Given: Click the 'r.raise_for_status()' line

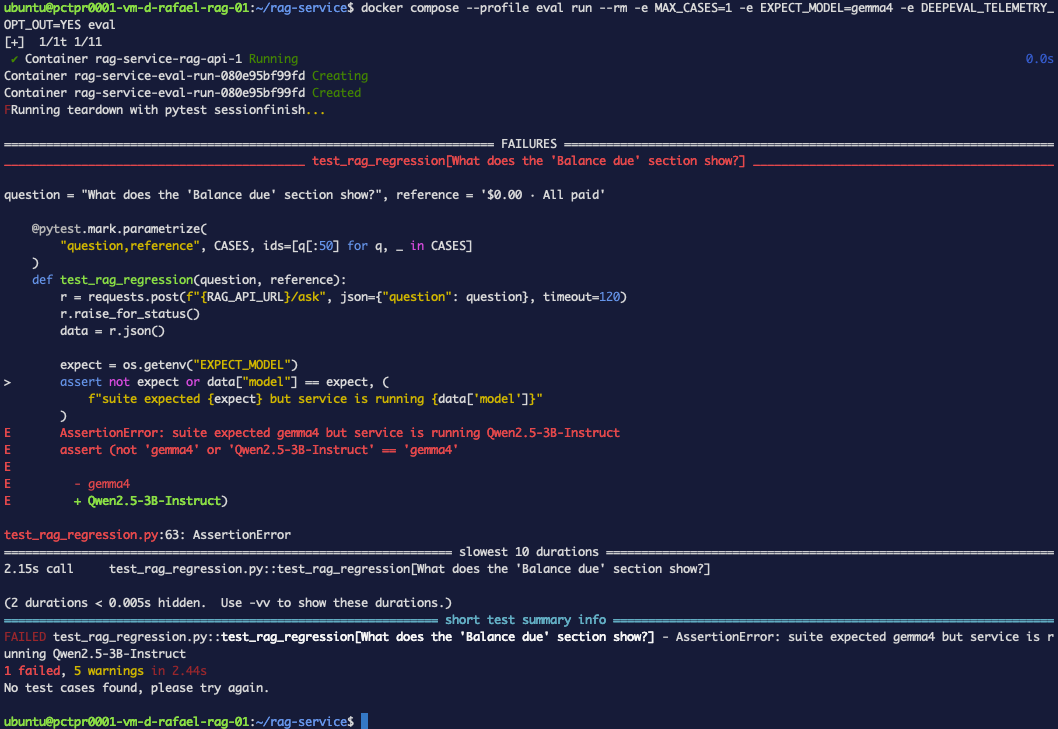Looking at the screenshot, I should coord(130,314).
